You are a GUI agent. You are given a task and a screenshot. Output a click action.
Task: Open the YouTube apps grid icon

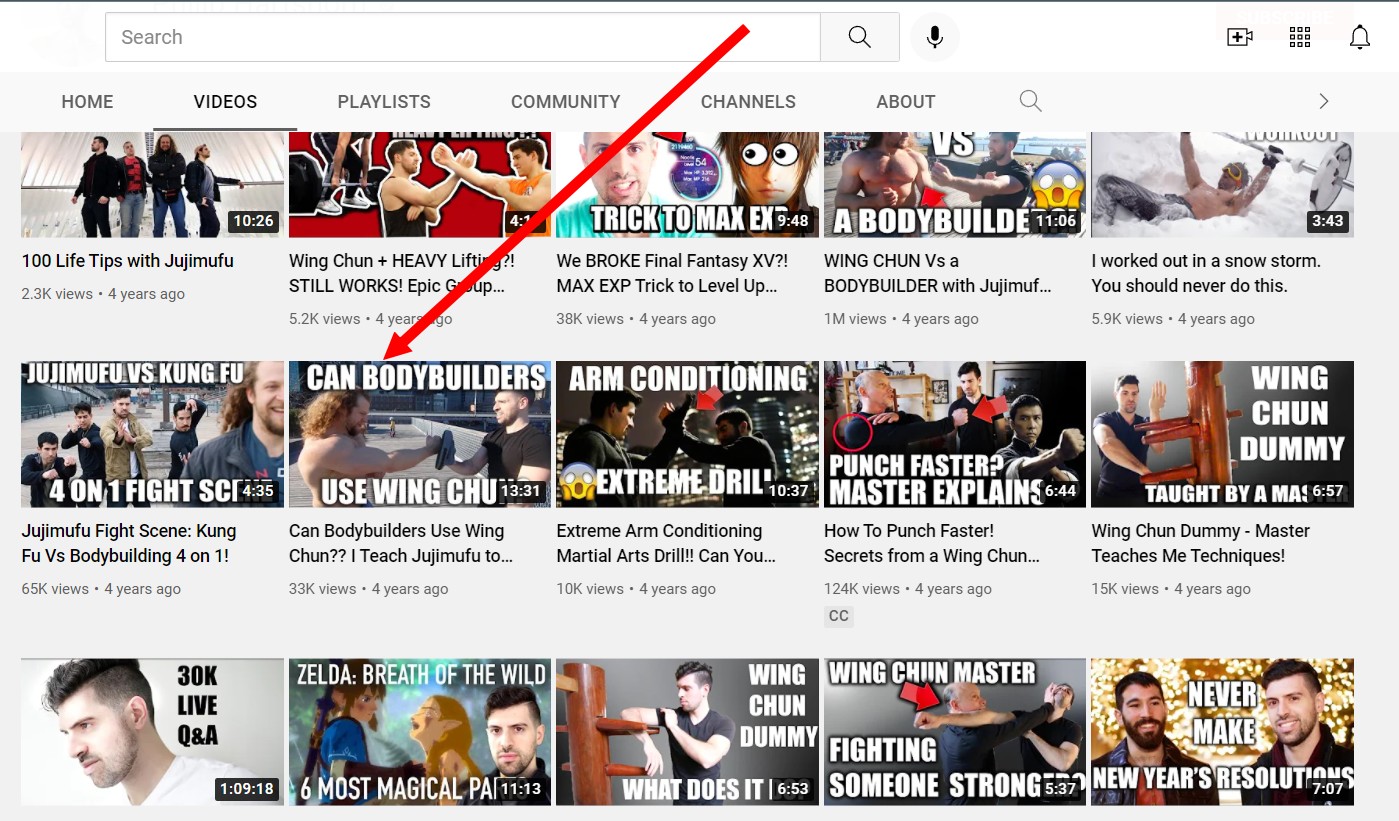(1300, 37)
